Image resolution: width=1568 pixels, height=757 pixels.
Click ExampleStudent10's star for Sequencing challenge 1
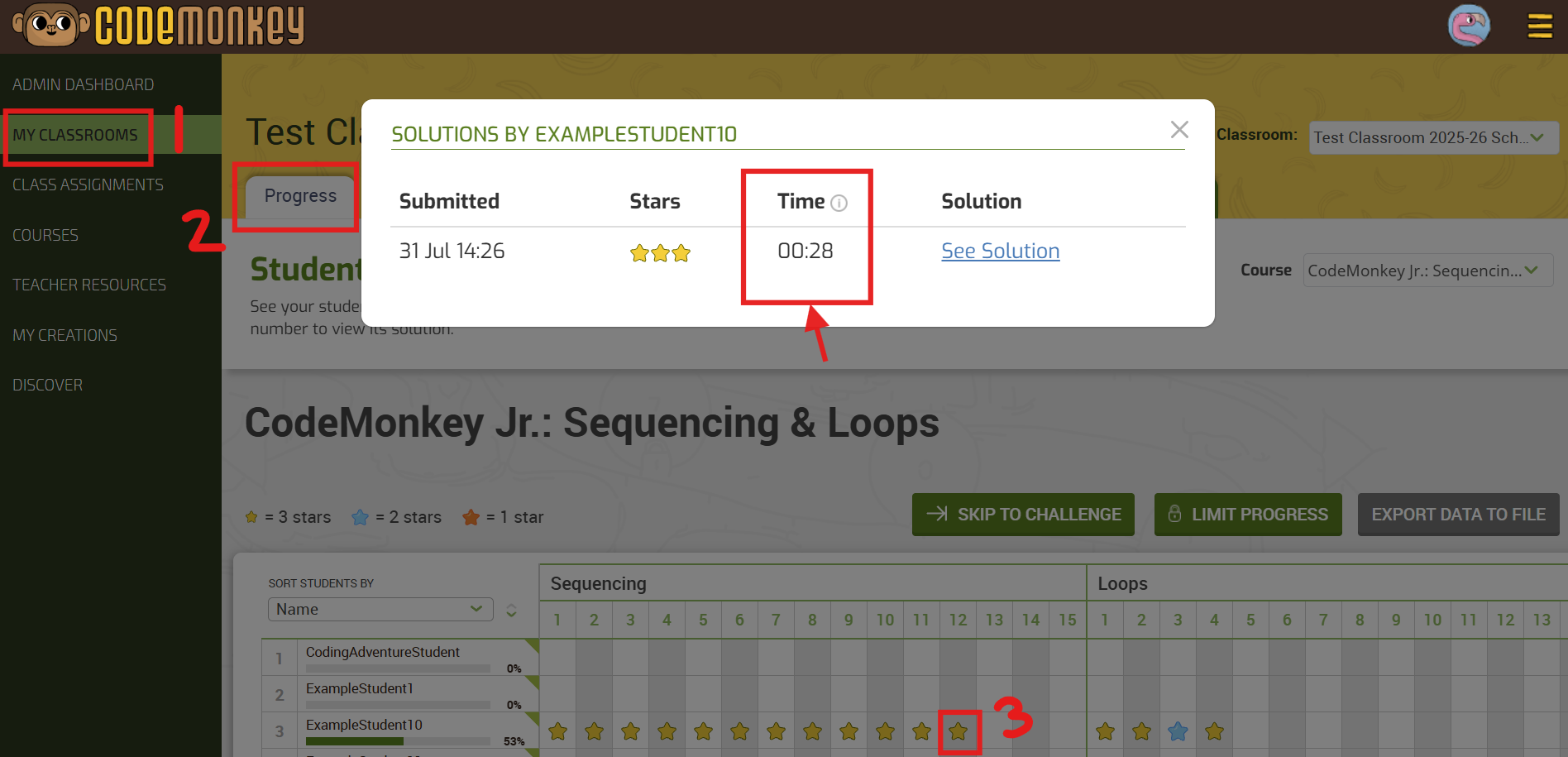tap(557, 731)
